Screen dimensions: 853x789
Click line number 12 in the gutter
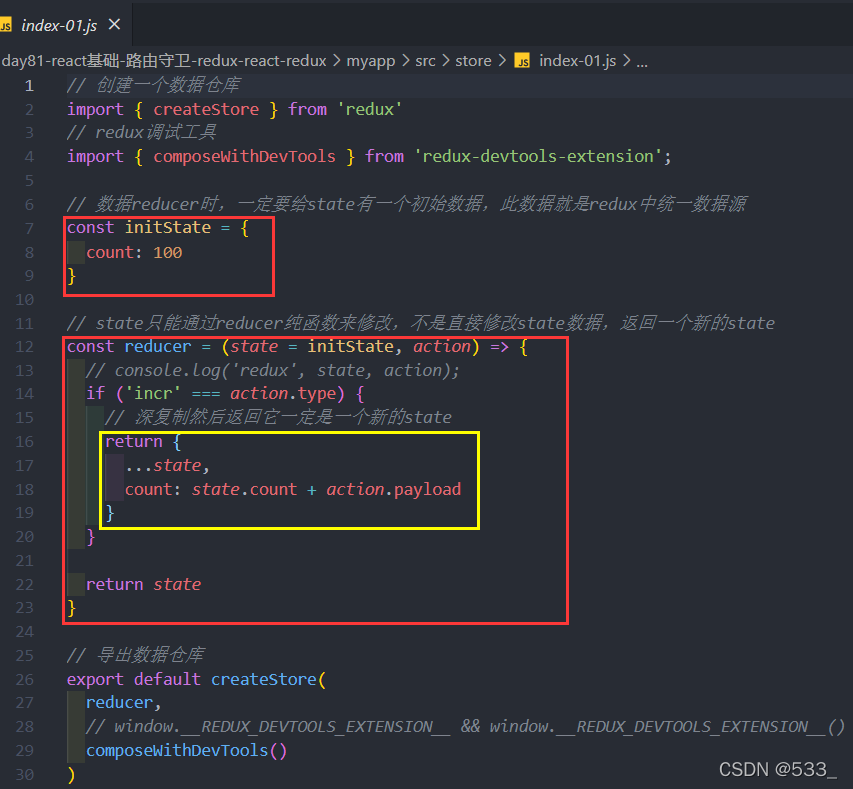coord(24,347)
